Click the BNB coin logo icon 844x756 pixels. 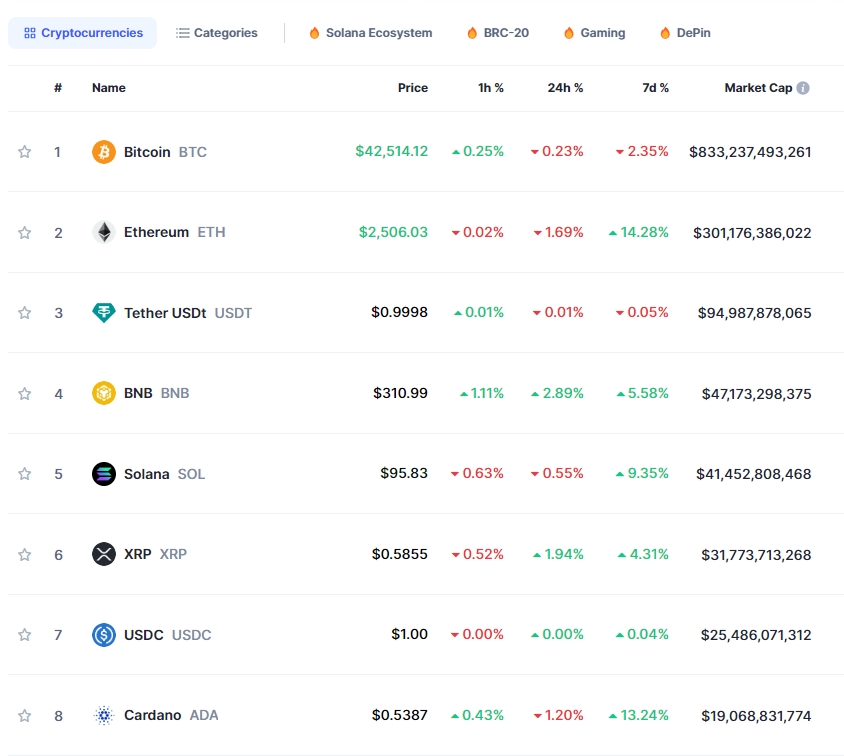pyautogui.click(x=104, y=393)
